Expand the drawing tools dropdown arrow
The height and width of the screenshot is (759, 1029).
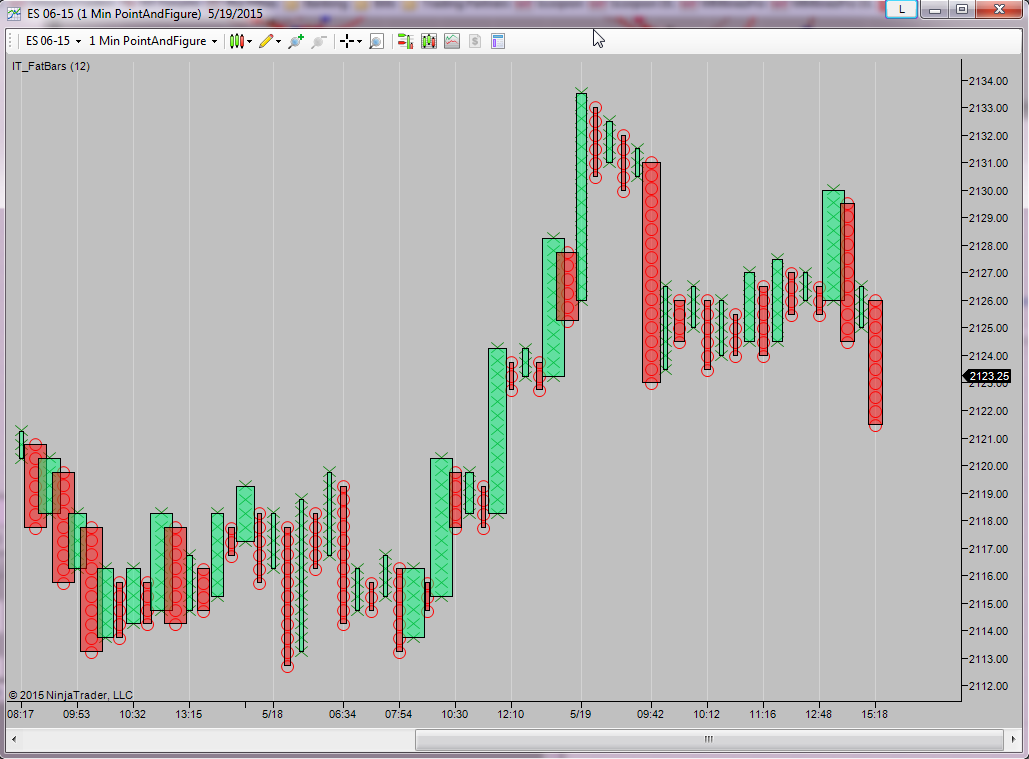[278, 41]
